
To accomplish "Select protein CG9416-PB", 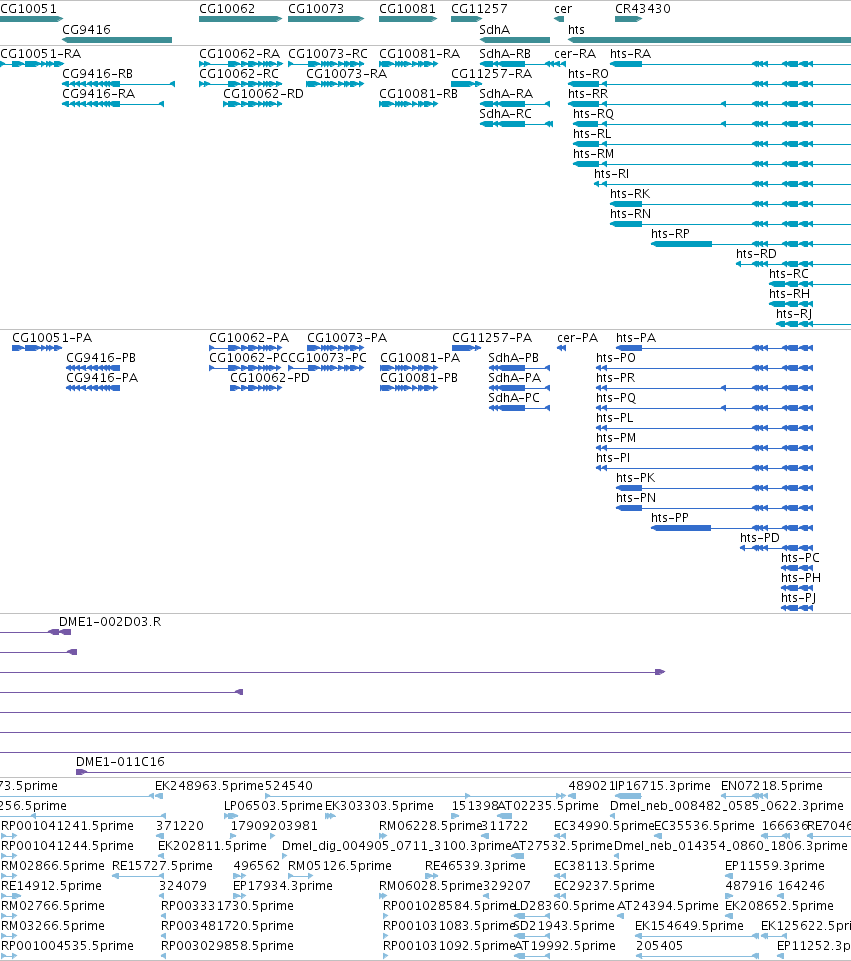I will (x=93, y=368).
